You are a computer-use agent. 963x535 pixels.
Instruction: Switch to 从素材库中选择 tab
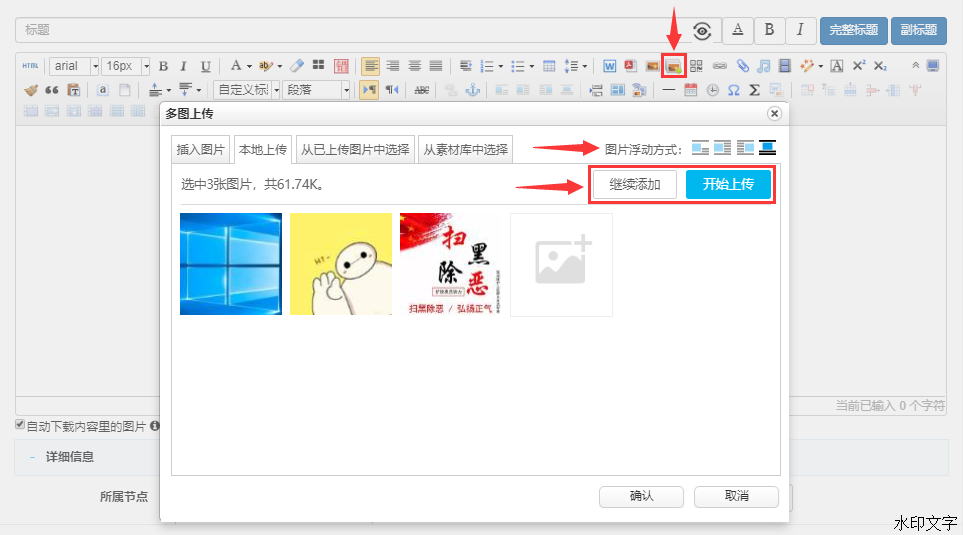click(466, 149)
